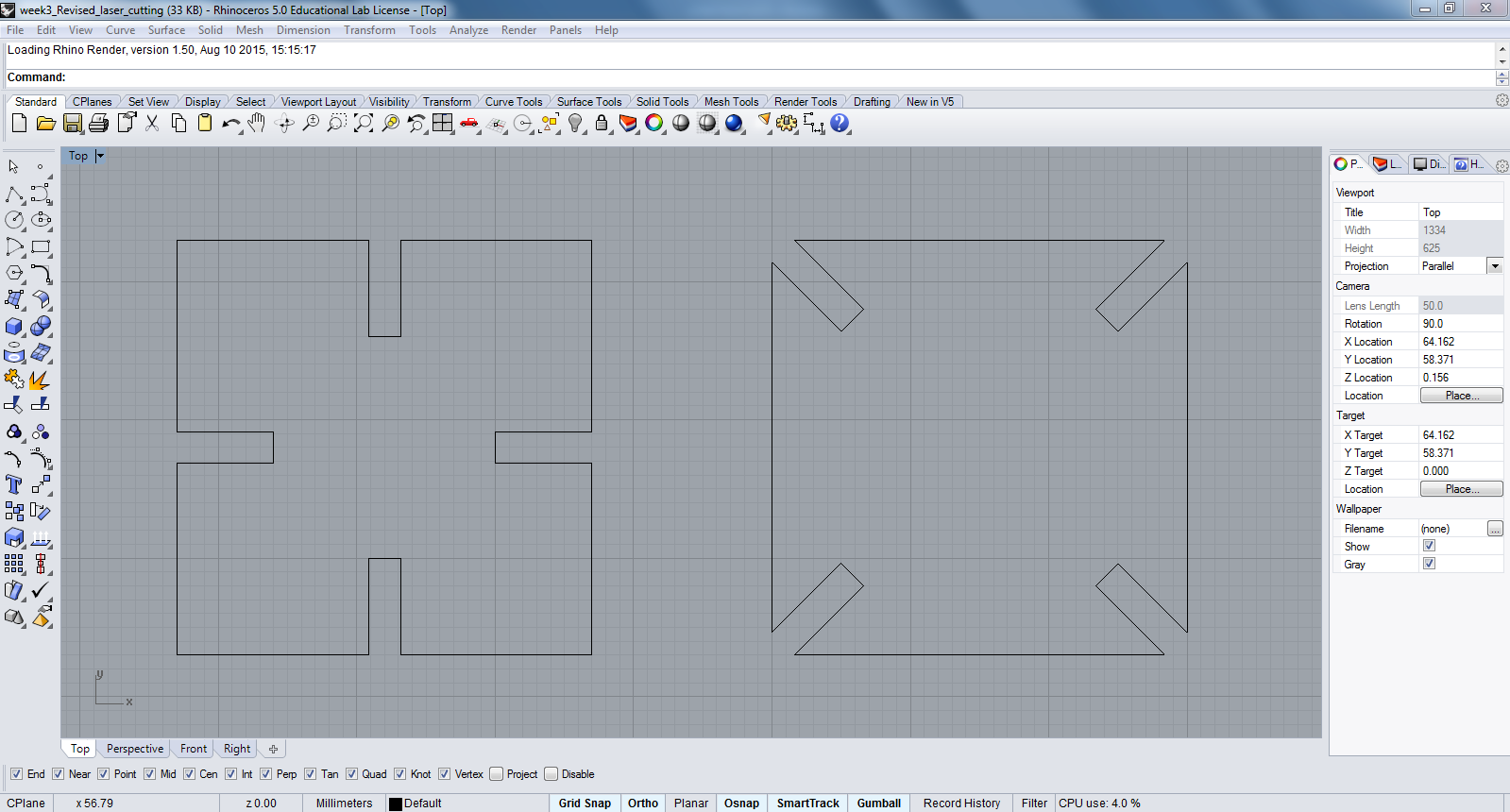This screenshot has height=812, width=1510.
Task: Open the Projection dropdown arrow
Action: (x=1495, y=266)
